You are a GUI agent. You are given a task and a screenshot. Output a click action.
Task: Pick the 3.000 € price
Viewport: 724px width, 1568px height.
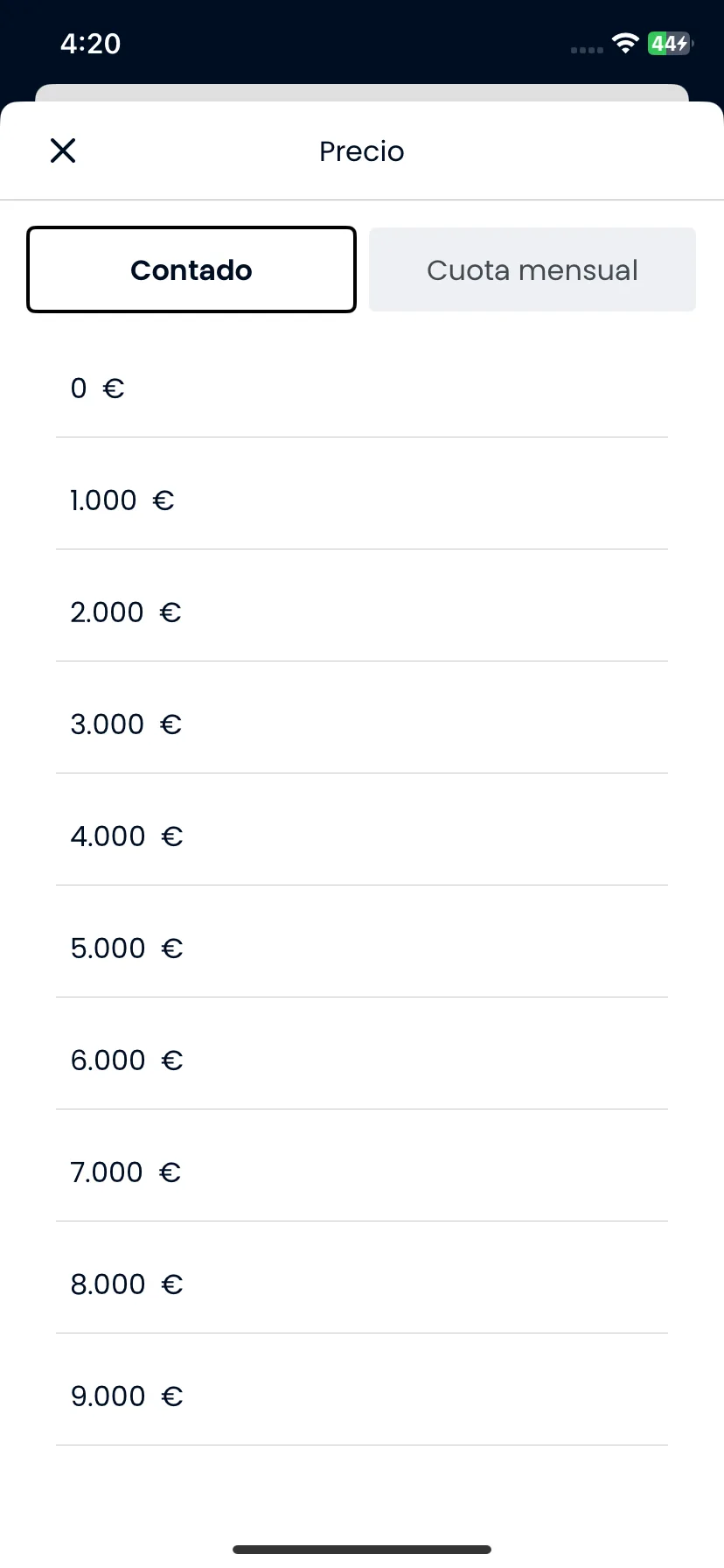[362, 724]
